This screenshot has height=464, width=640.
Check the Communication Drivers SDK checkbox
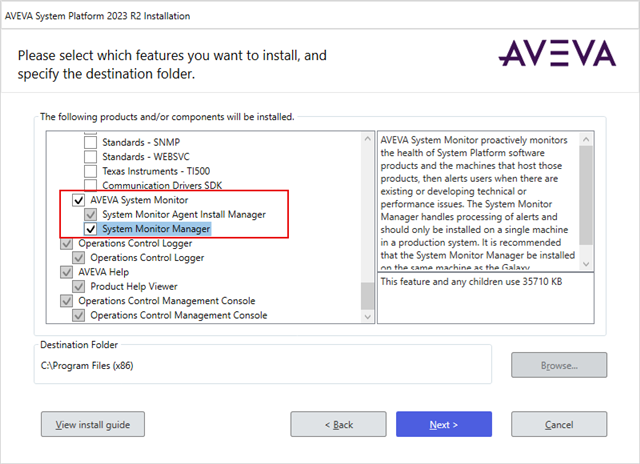90,185
